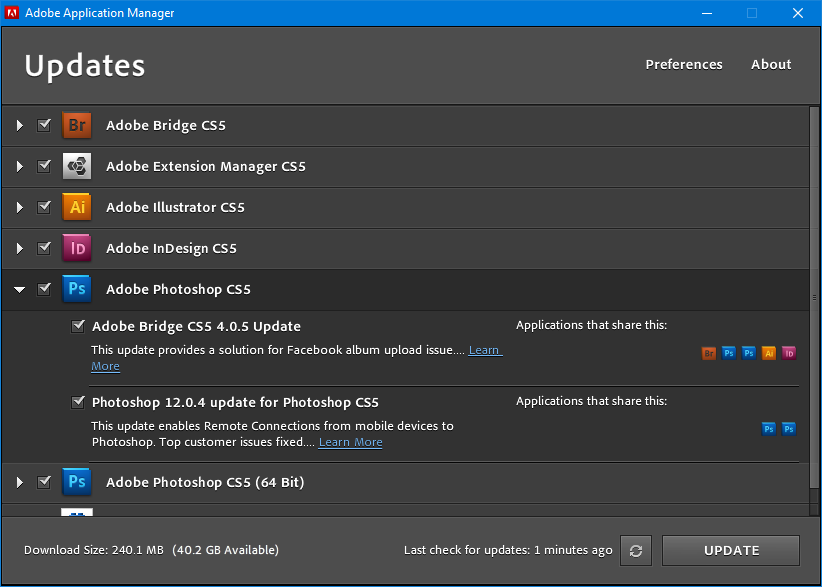Open Learn More for the Bridge 4.0.5 update
The image size is (822, 587).
[485, 350]
